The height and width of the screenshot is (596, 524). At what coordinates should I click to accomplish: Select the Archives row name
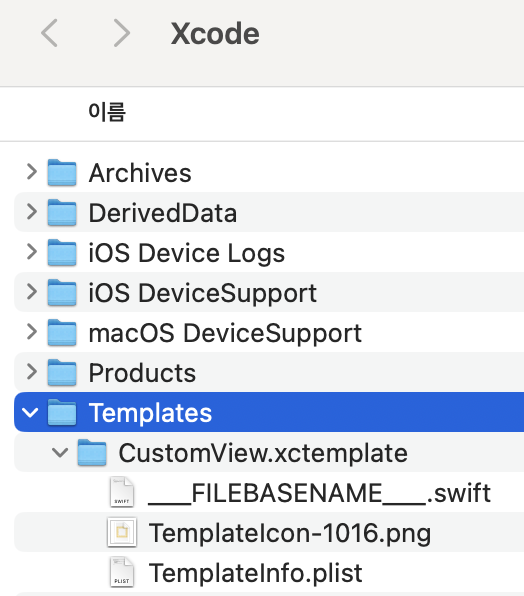[x=140, y=173]
